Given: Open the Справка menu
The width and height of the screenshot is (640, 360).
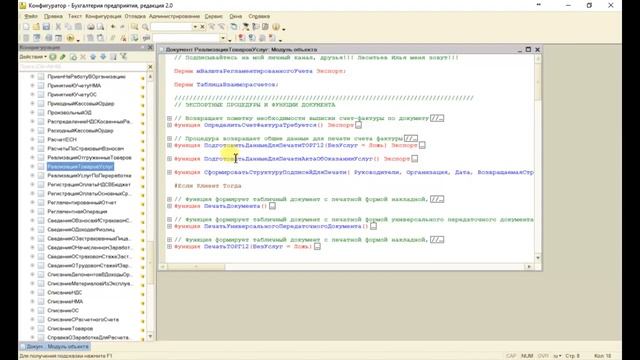Looking at the screenshot, I should point(259,16).
